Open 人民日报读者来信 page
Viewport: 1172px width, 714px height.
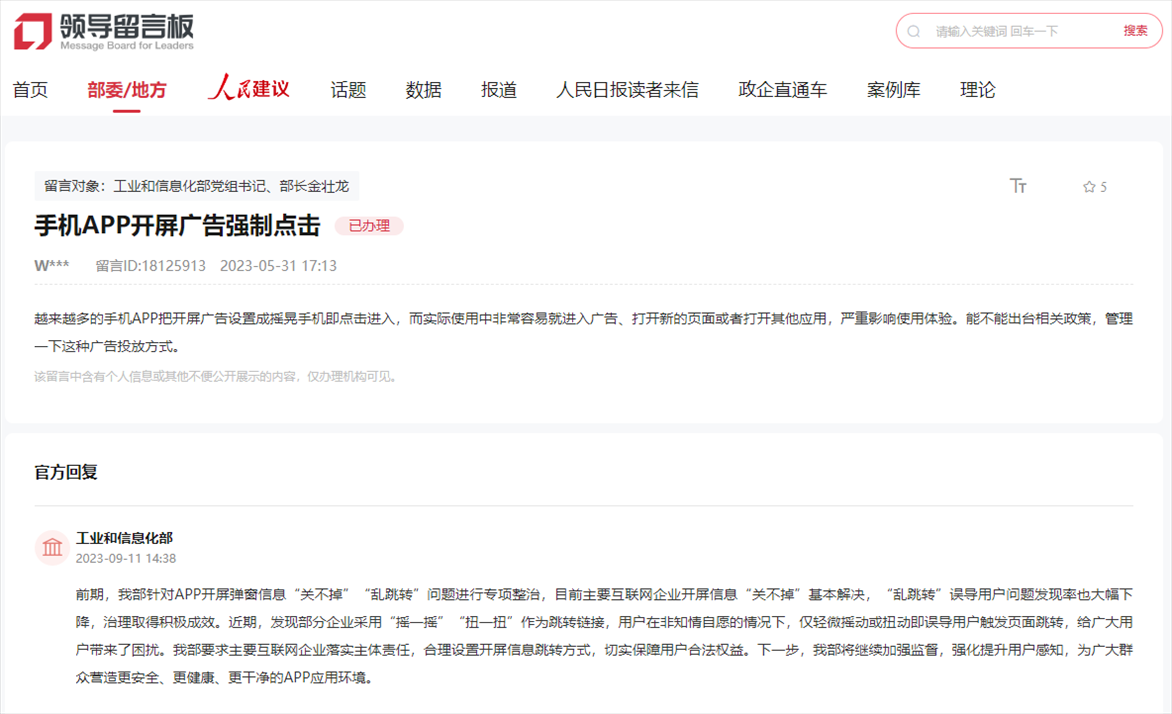pos(627,90)
